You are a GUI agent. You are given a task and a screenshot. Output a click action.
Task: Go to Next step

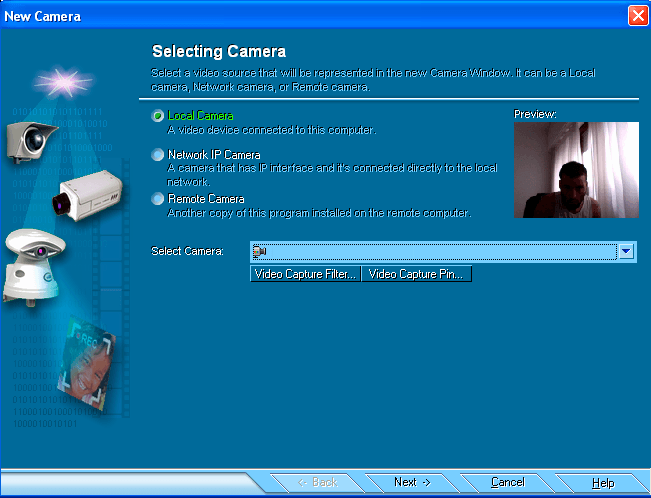(412, 482)
